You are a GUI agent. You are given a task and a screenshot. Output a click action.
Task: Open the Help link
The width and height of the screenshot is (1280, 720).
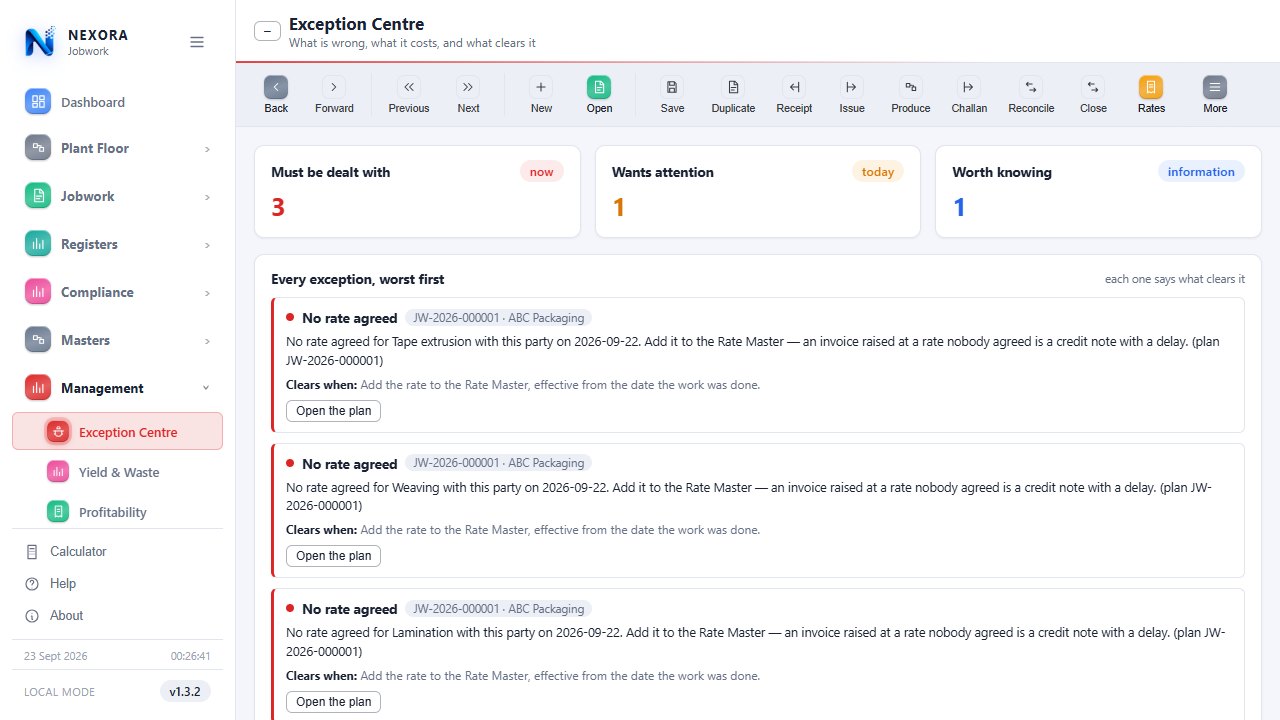point(118,583)
